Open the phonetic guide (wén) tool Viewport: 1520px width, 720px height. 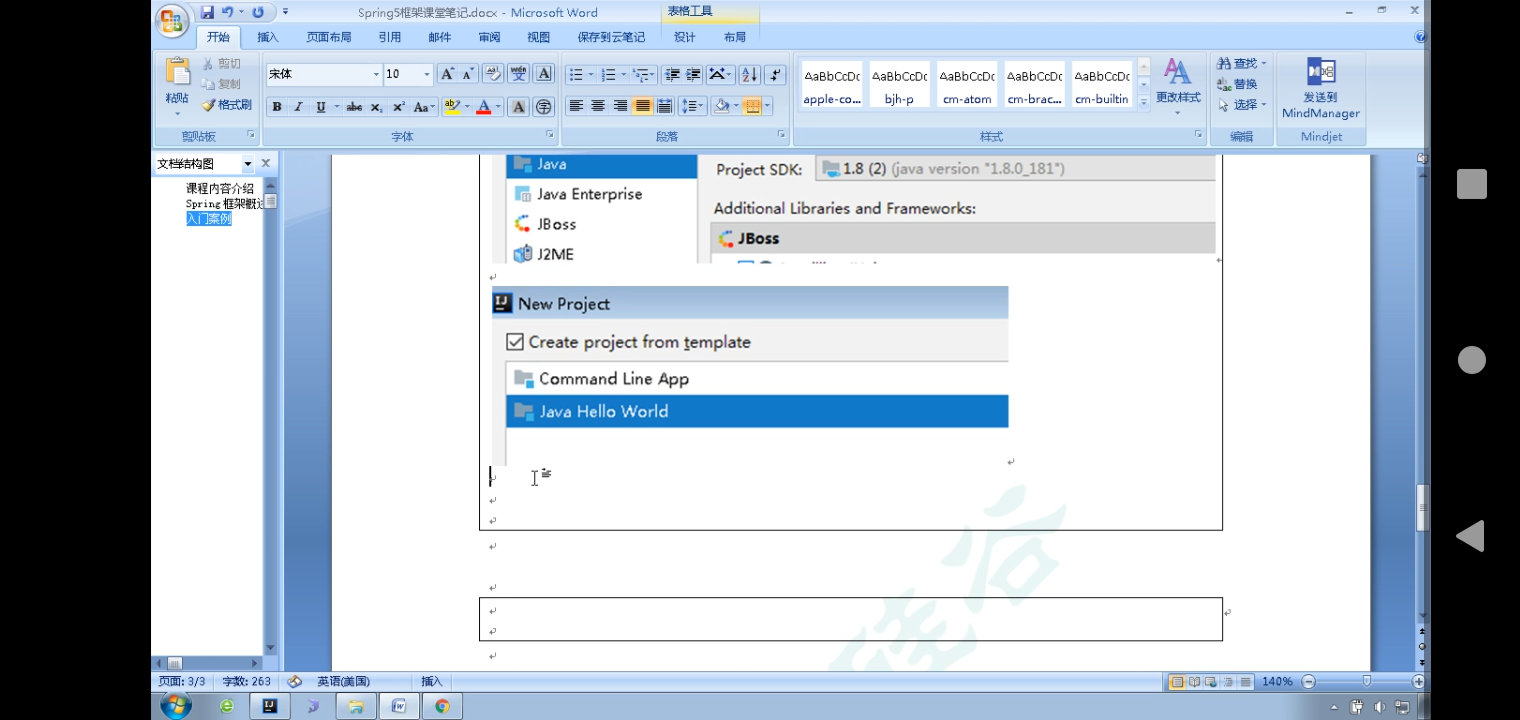coord(518,74)
